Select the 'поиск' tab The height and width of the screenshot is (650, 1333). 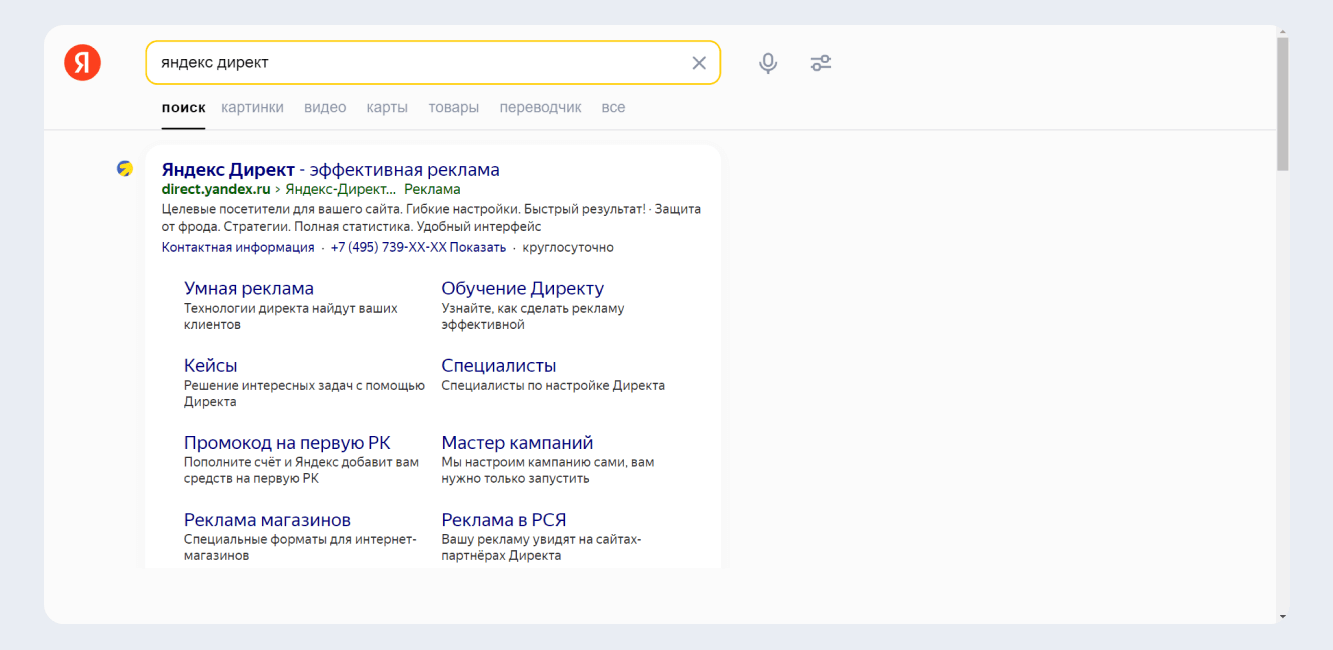(x=183, y=107)
